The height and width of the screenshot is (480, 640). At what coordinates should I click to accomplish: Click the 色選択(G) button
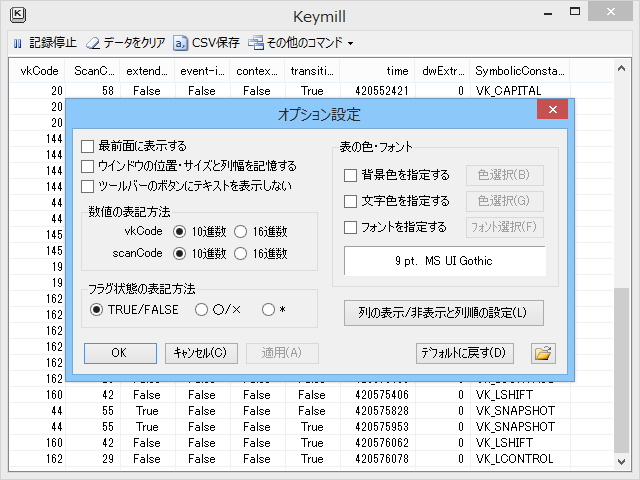[504, 201]
